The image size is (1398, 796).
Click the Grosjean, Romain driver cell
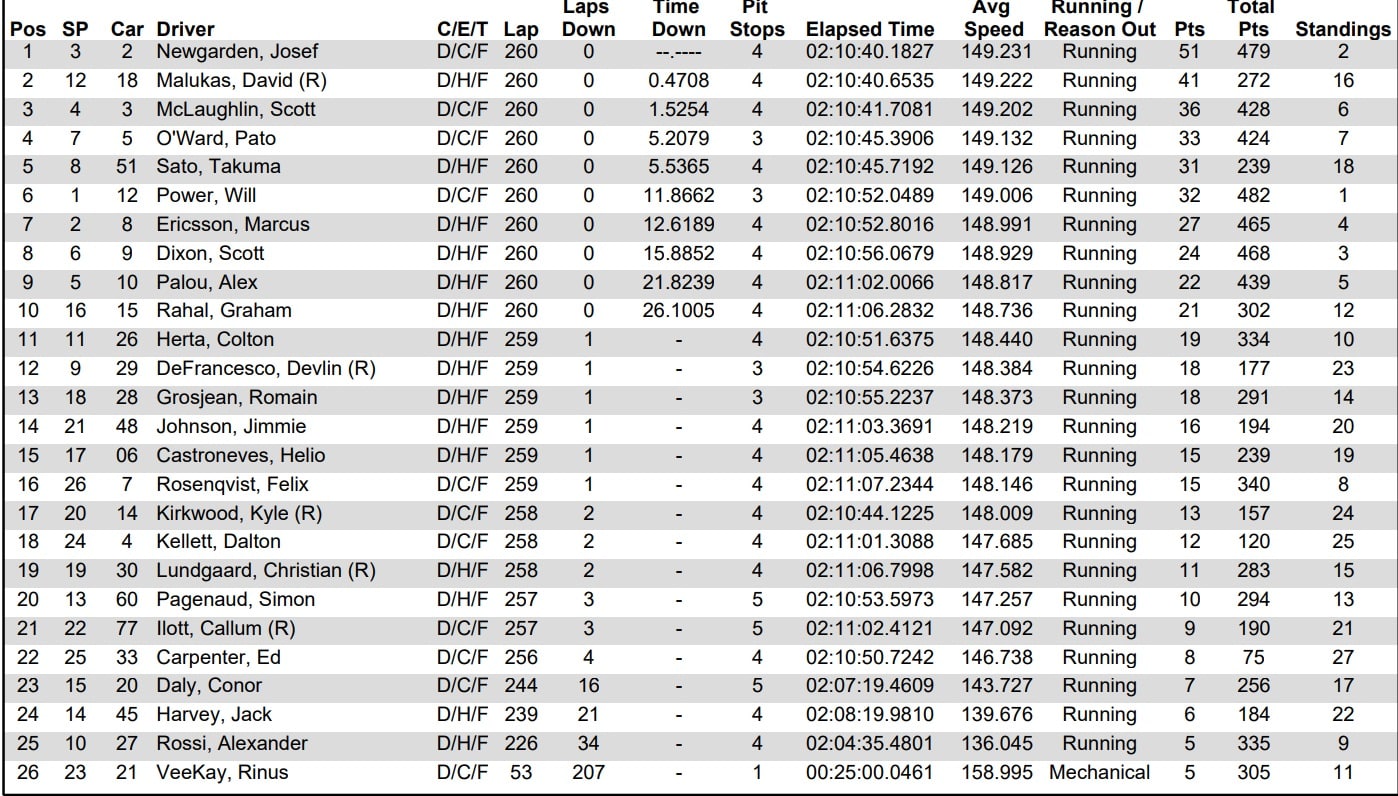click(x=236, y=397)
